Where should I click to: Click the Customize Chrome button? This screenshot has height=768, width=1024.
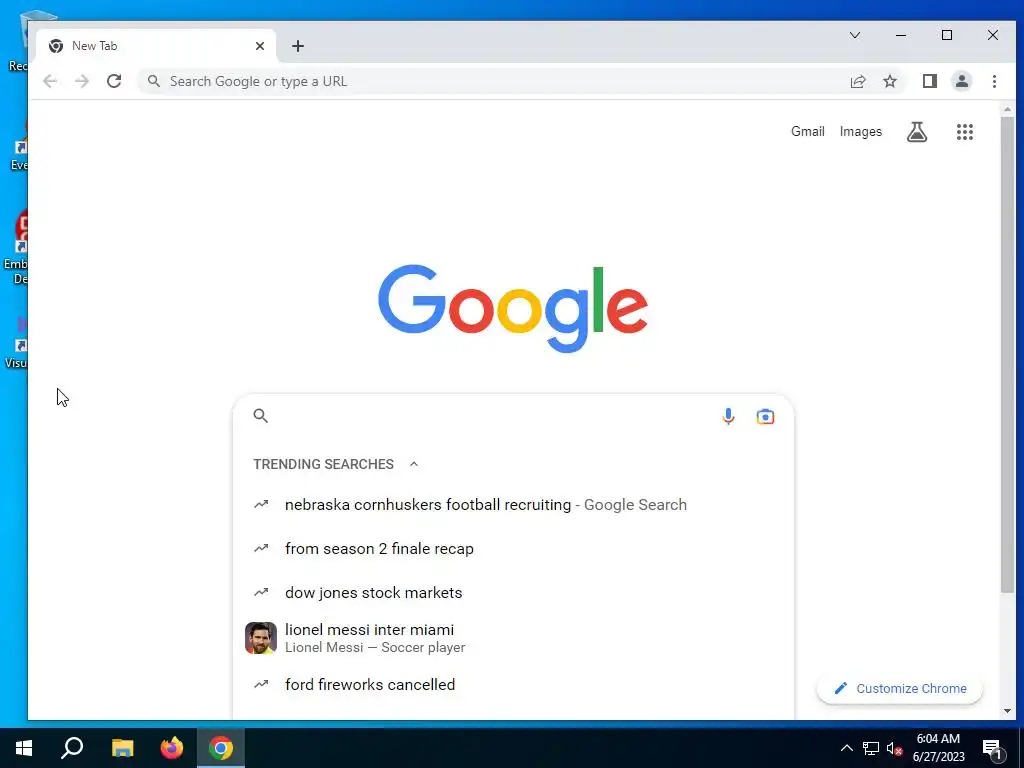[900, 688]
